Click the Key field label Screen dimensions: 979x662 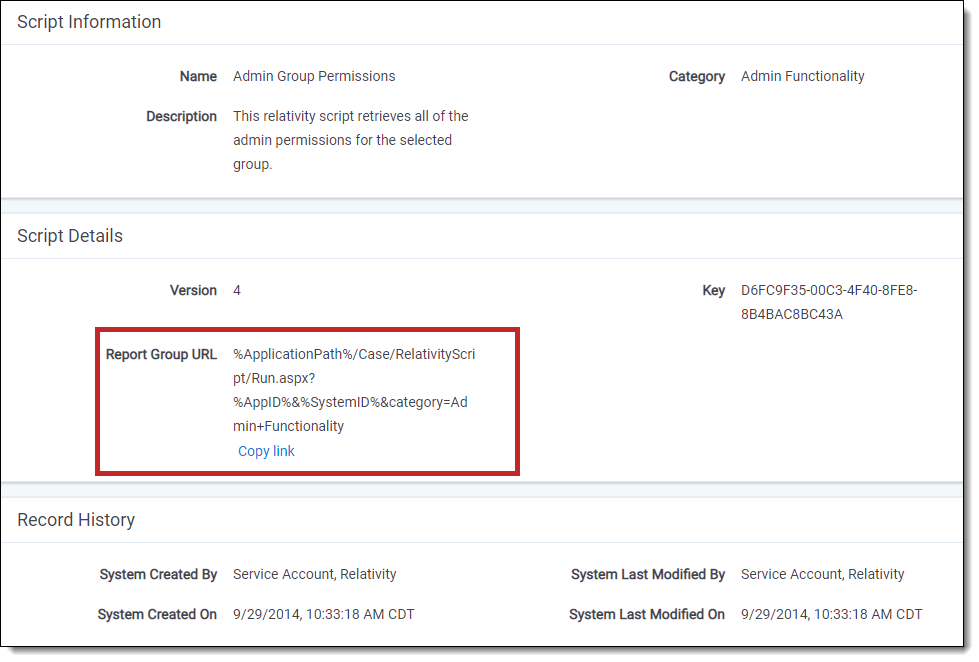click(x=713, y=290)
